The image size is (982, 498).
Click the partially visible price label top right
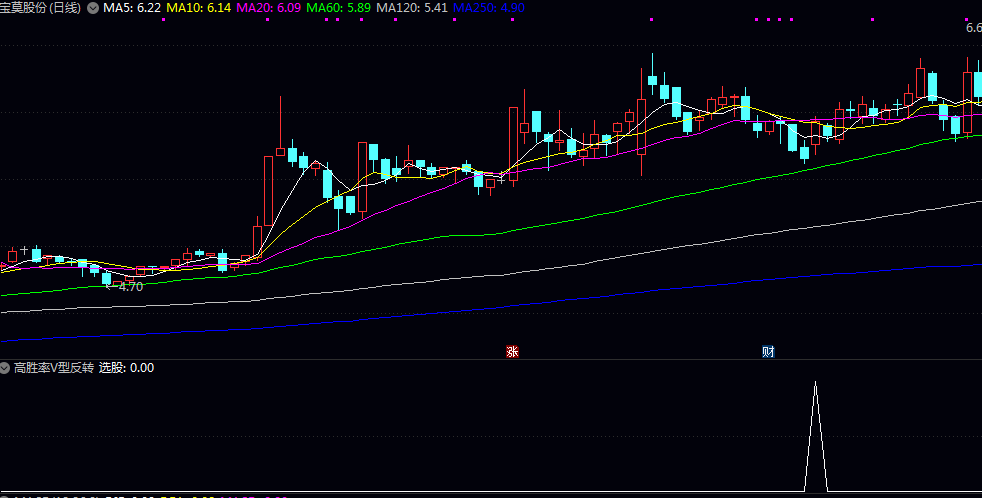(972, 28)
